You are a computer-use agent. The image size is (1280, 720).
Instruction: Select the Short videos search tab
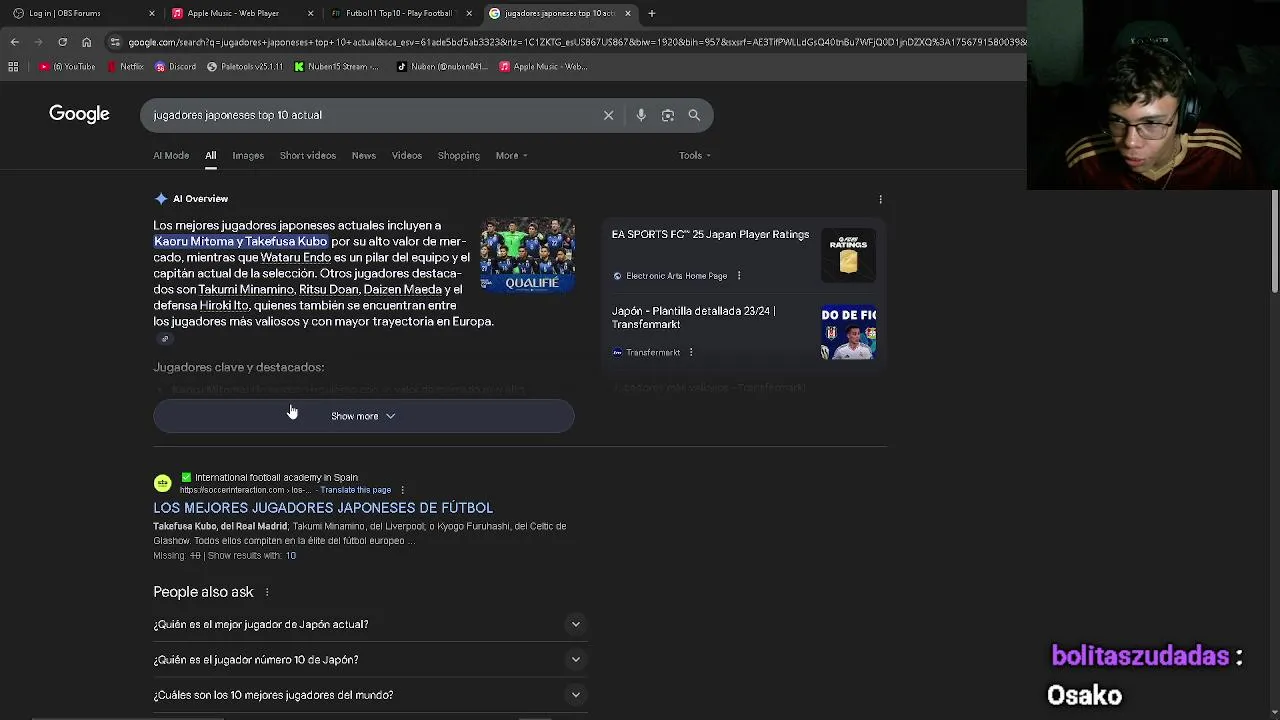click(x=307, y=155)
